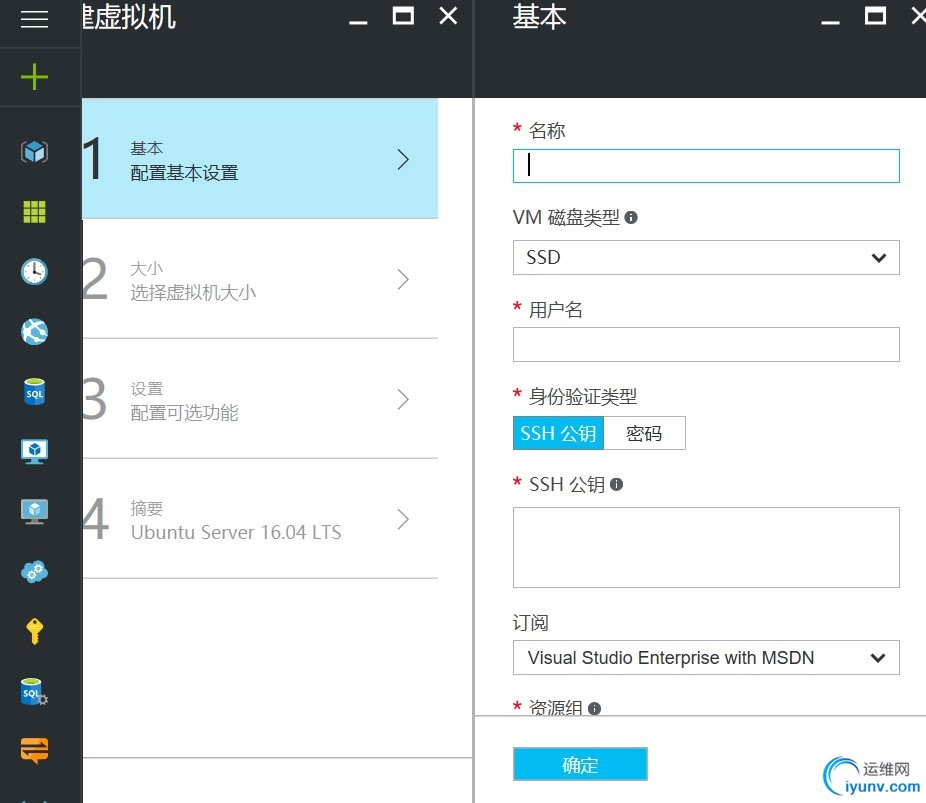Click the 确定 button

click(580, 764)
